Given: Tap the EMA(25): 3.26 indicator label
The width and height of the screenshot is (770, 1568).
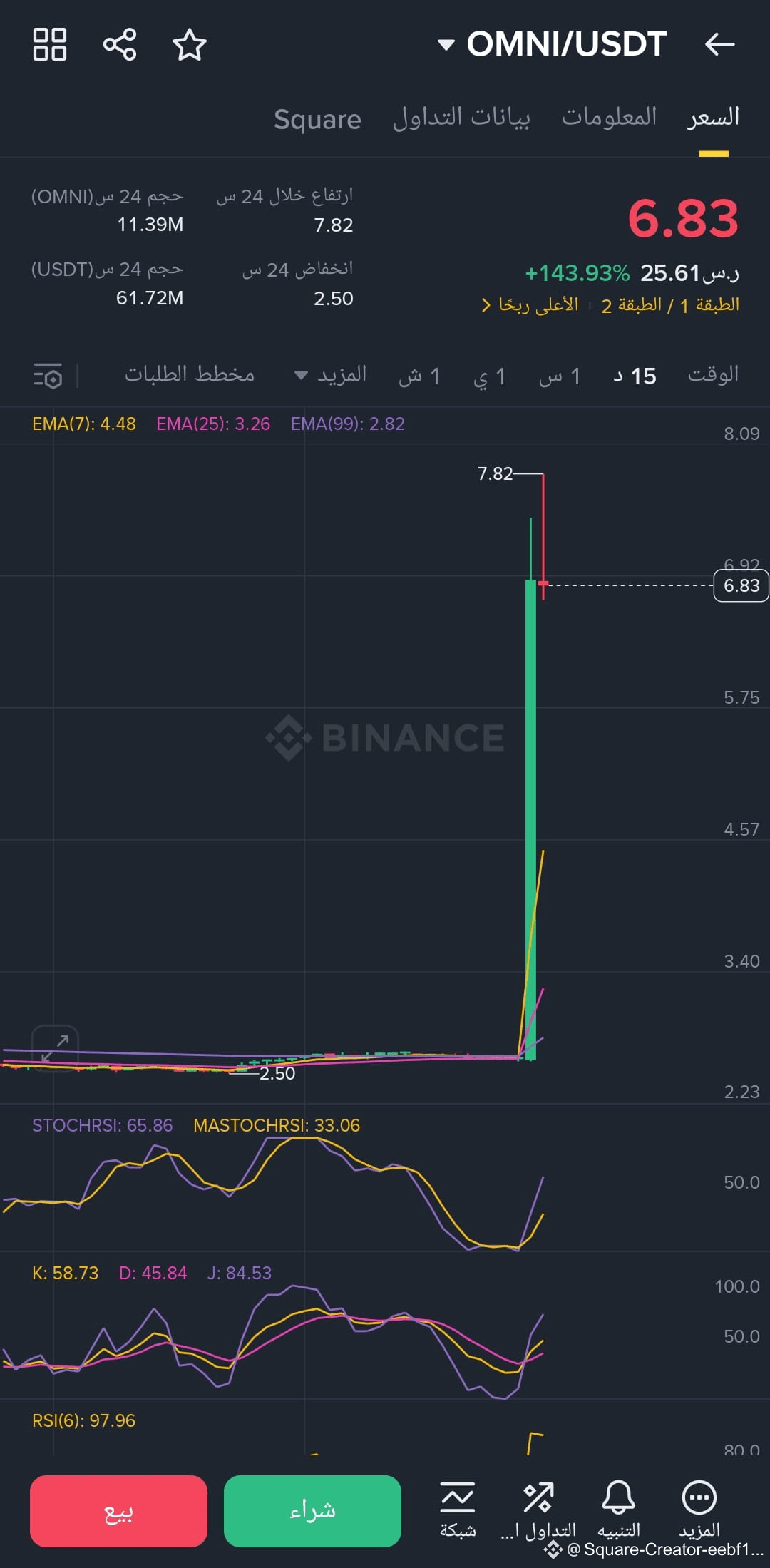Looking at the screenshot, I should tap(213, 424).
